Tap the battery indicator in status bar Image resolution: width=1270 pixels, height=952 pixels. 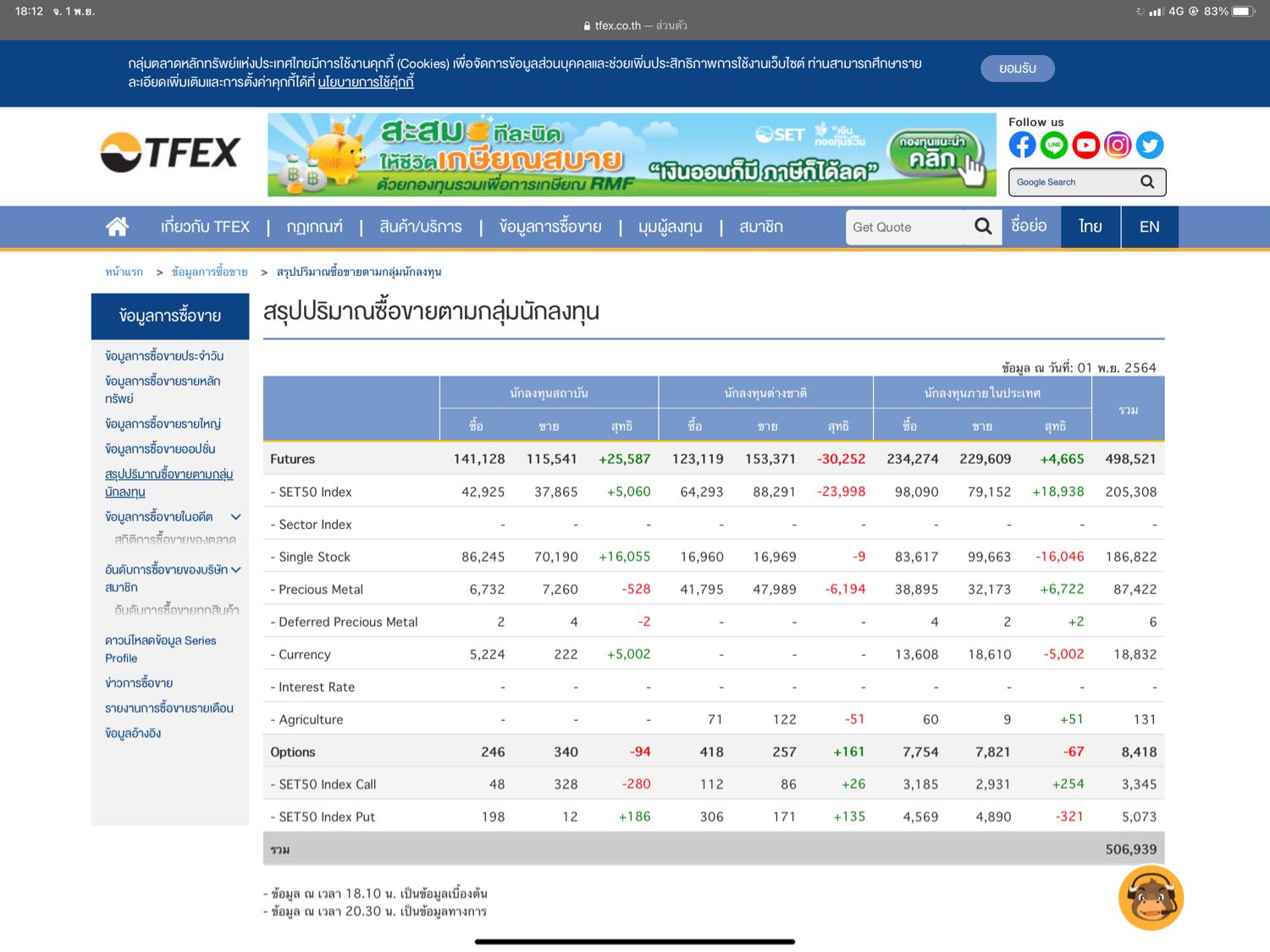[1244, 11]
